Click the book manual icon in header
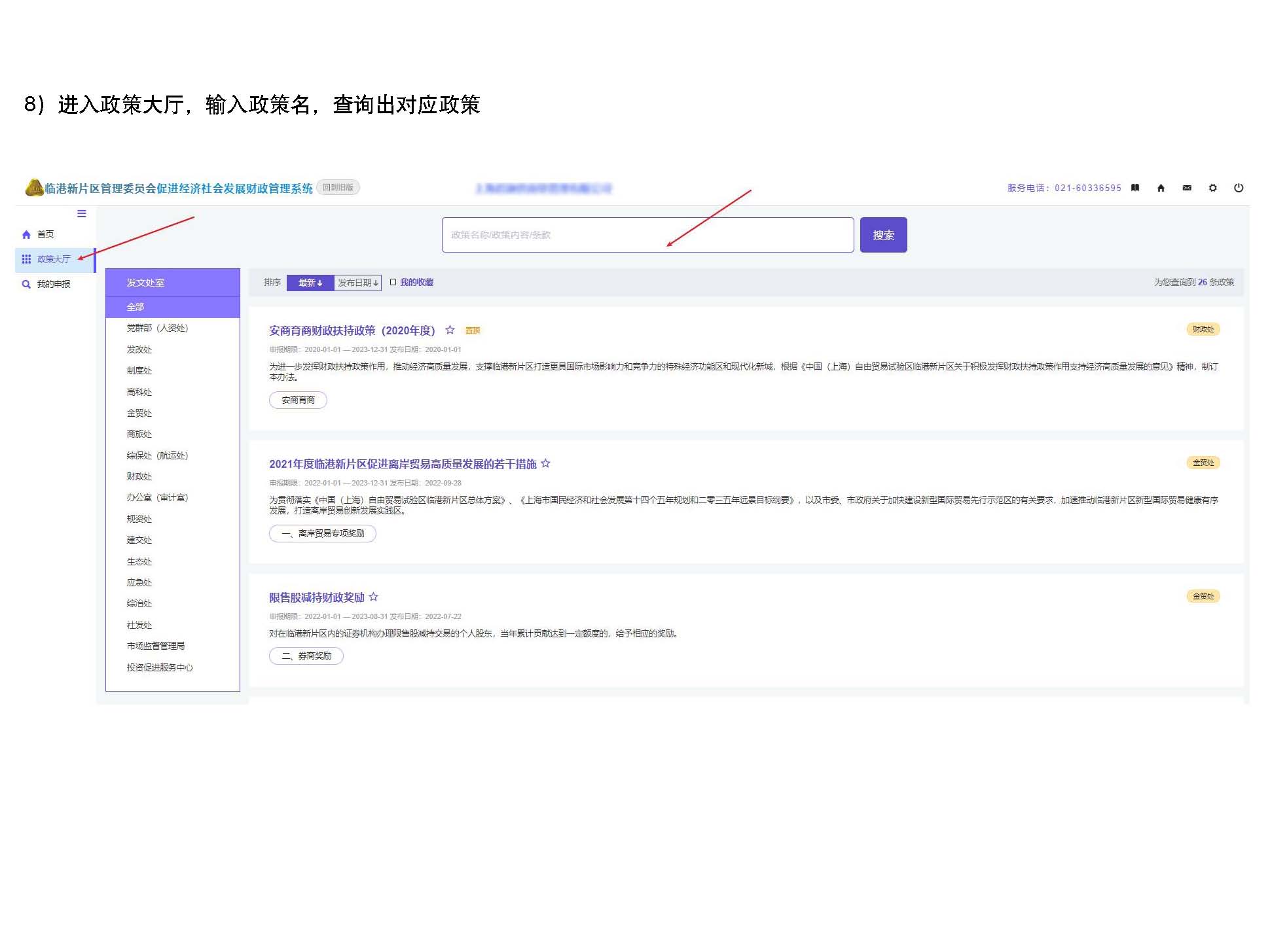Image resolution: width=1270 pixels, height=952 pixels. pyautogui.click(x=1135, y=188)
